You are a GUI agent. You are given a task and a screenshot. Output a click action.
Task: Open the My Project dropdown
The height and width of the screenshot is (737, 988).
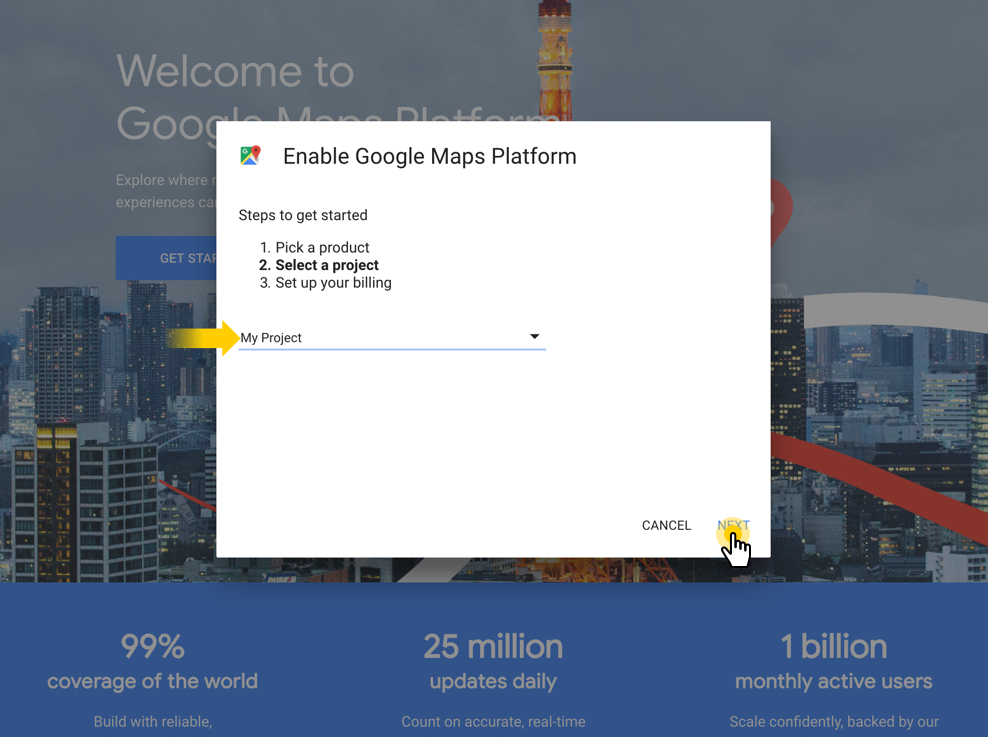392,338
